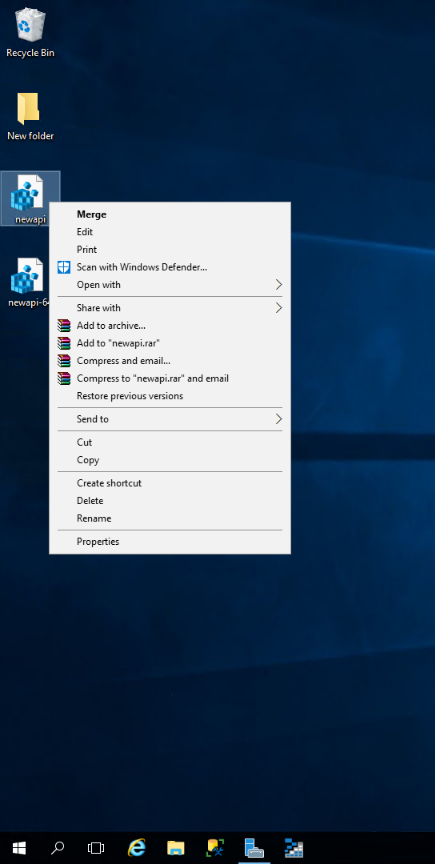The height and width of the screenshot is (864, 436).
Task: Open Server Manager from the taskbar
Action: tap(254, 847)
